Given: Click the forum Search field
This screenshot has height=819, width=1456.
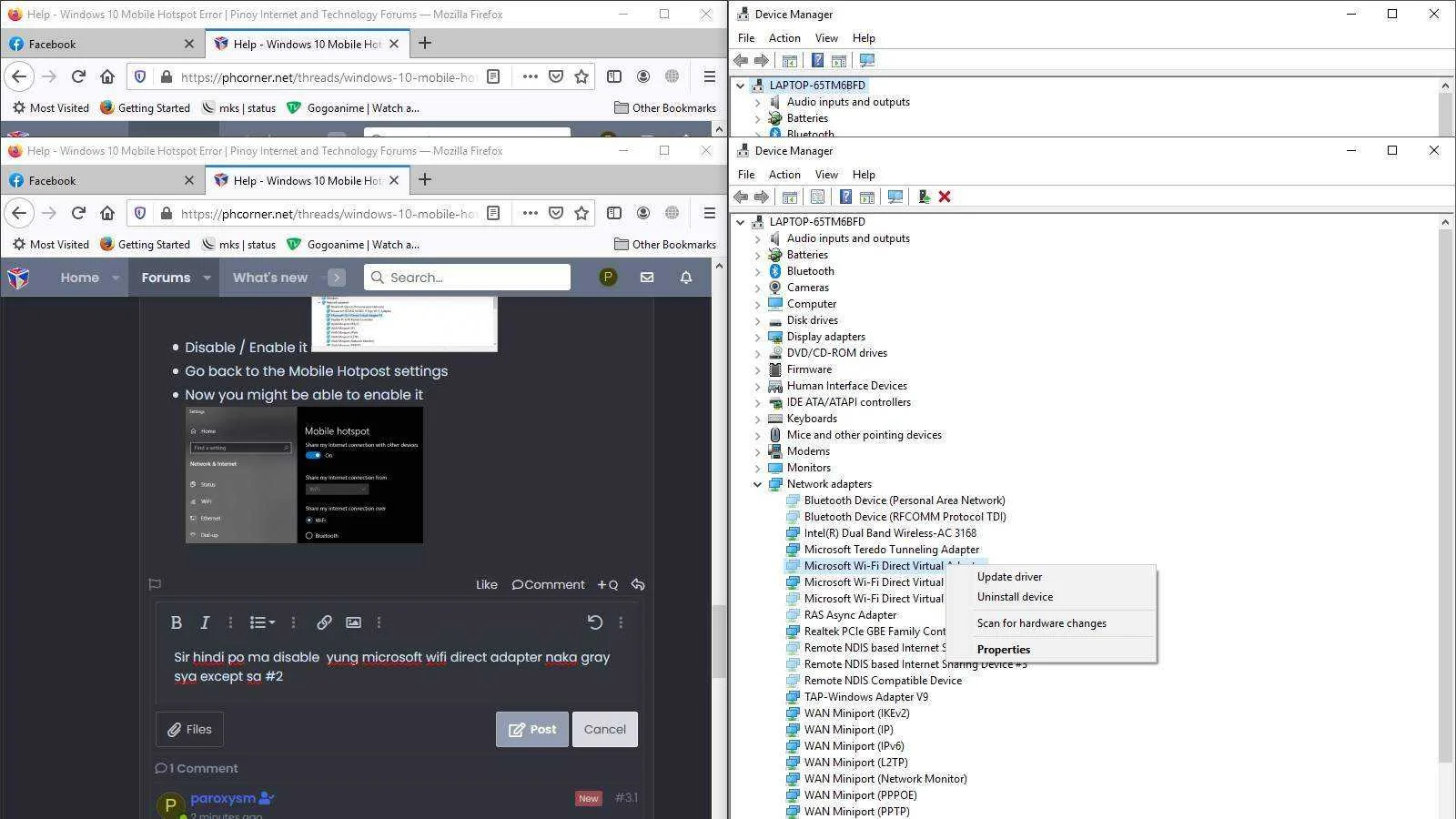Looking at the screenshot, I should pyautogui.click(x=468, y=278).
